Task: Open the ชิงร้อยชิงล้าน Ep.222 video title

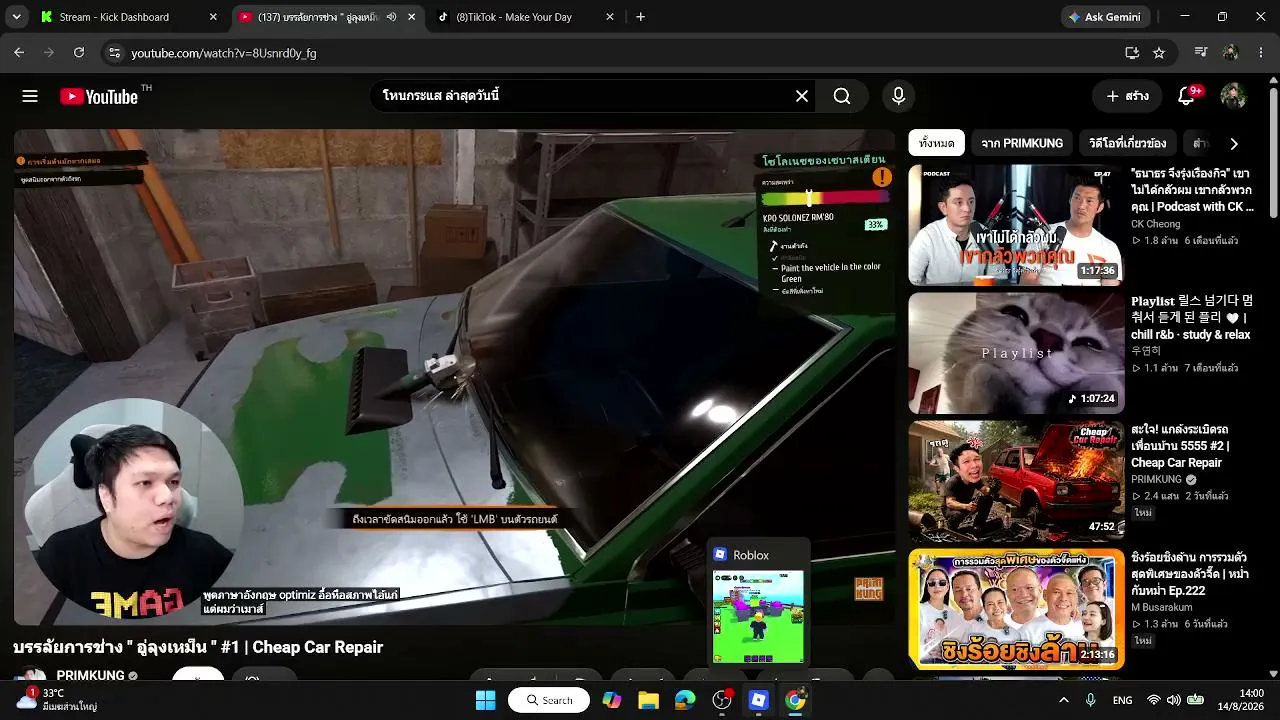Action: pyautogui.click(x=1191, y=574)
